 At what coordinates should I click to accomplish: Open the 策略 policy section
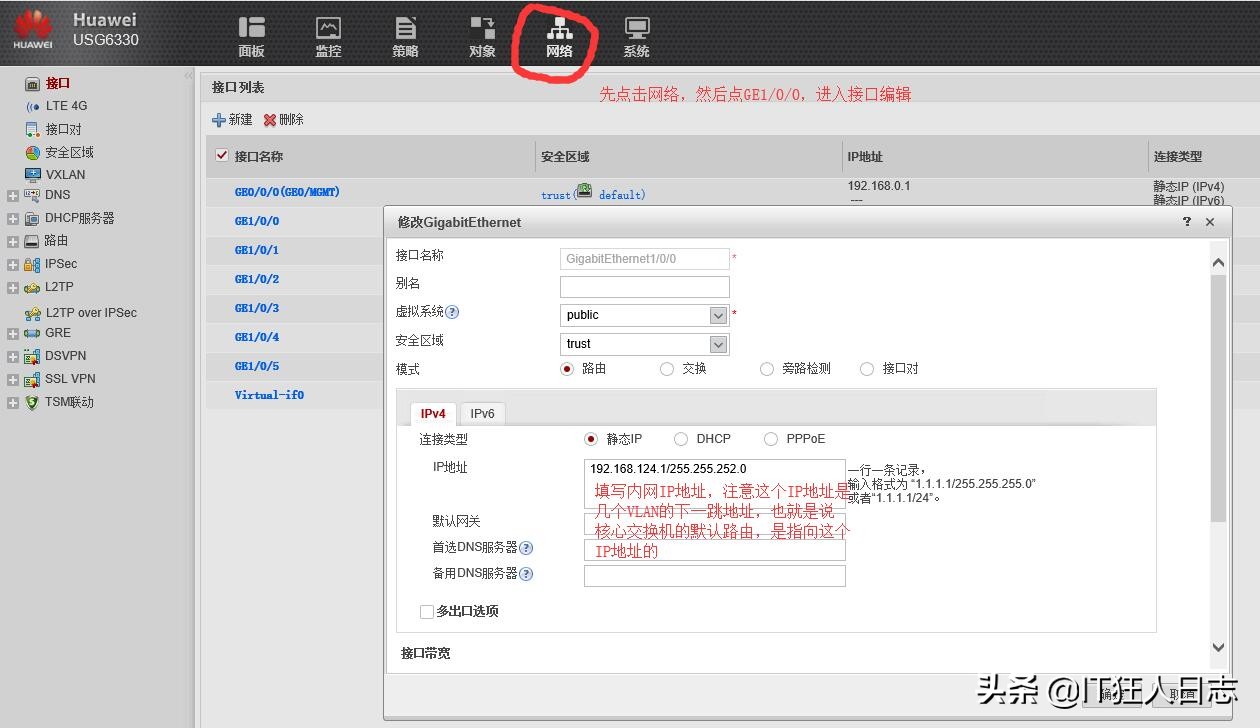[x=405, y=36]
